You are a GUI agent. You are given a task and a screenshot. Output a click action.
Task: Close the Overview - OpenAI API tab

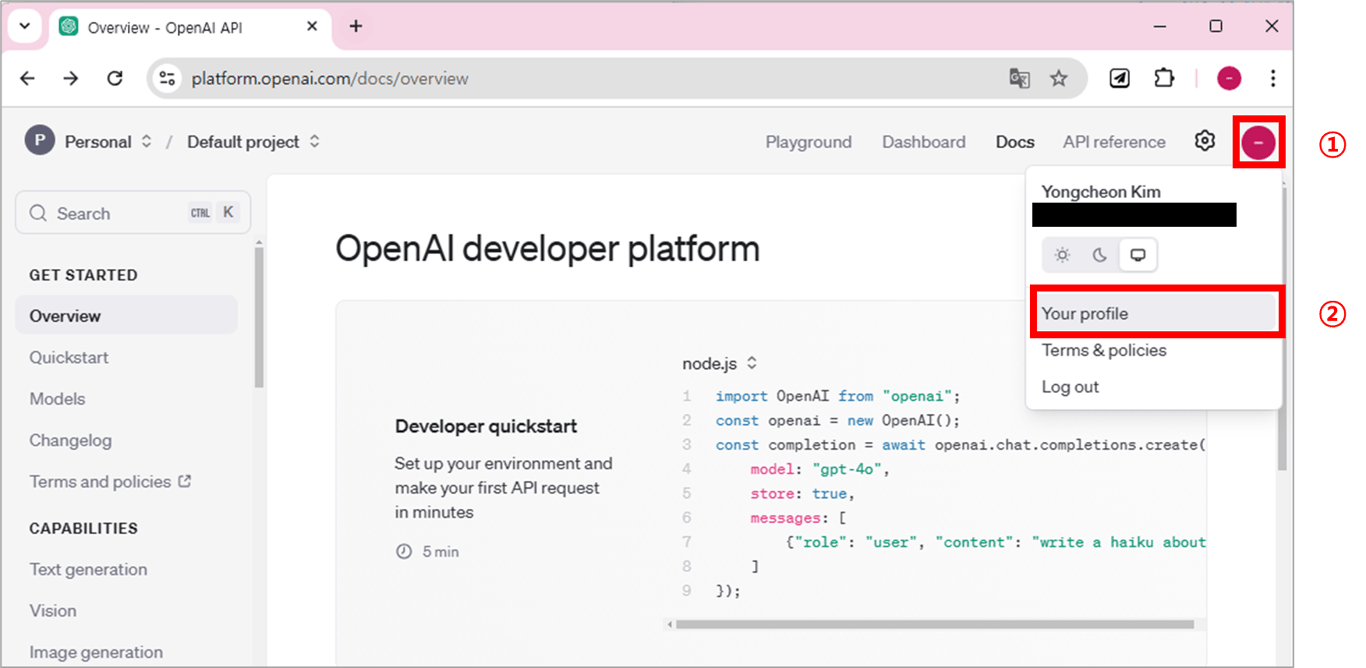click(313, 27)
